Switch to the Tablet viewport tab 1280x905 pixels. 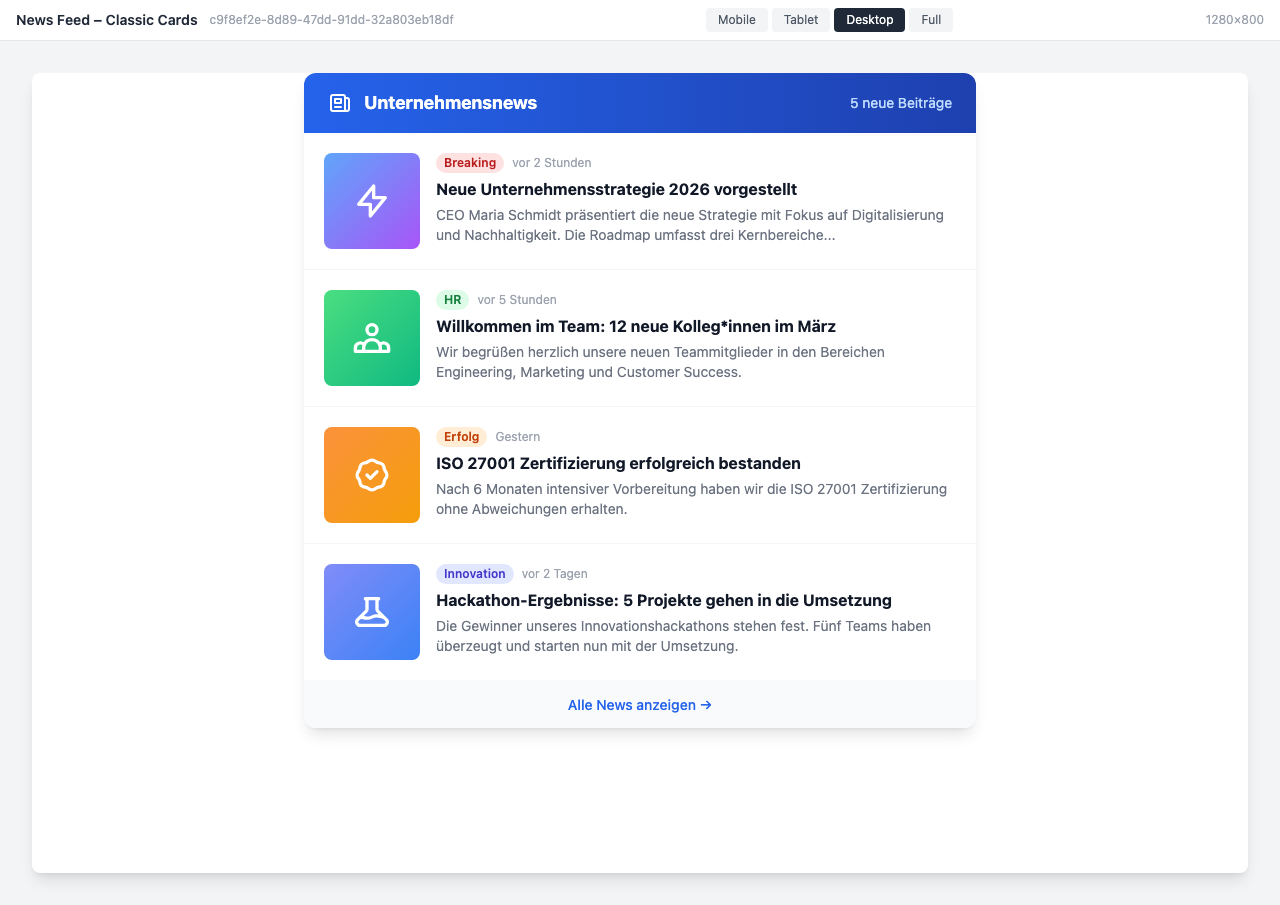coord(800,19)
